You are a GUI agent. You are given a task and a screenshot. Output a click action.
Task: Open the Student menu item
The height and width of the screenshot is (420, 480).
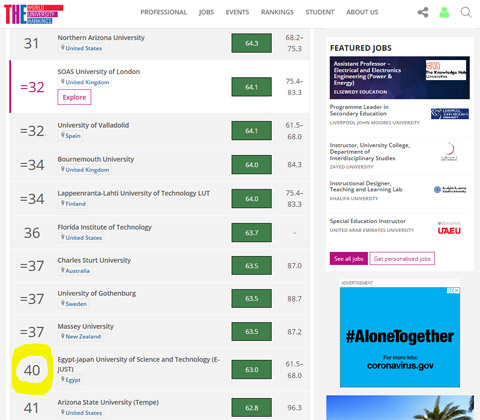point(320,12)
